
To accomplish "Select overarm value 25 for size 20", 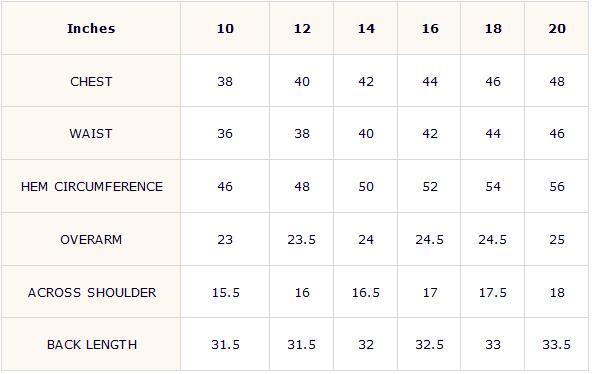I will [x=557, y=240].
